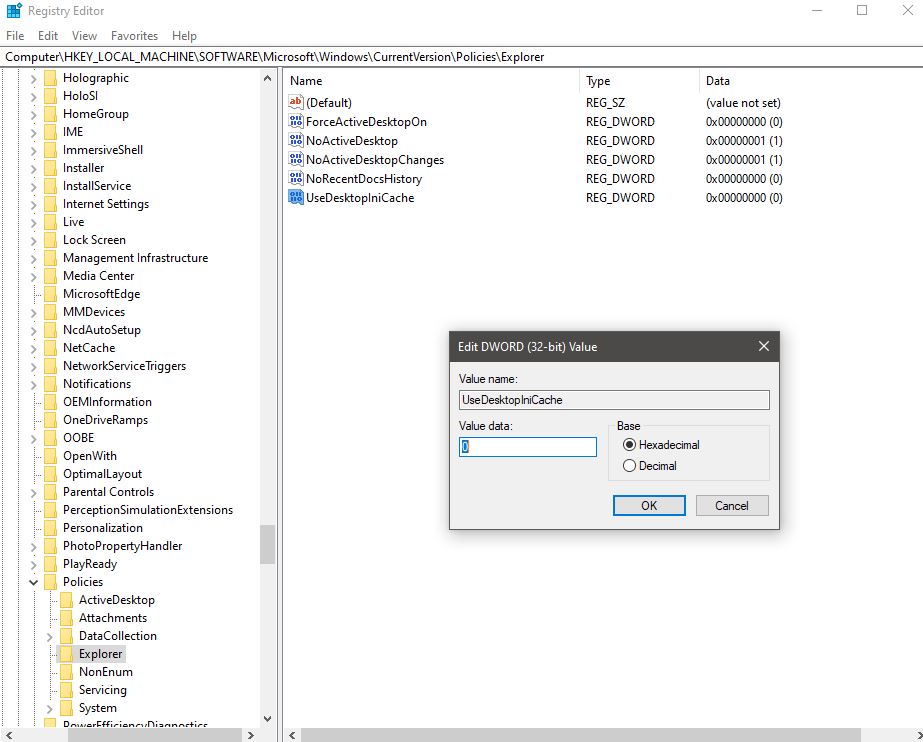Click the Registry Editor icon in the title bar
This screenshot has width=923, height=742.
click(x=12, y=10)
